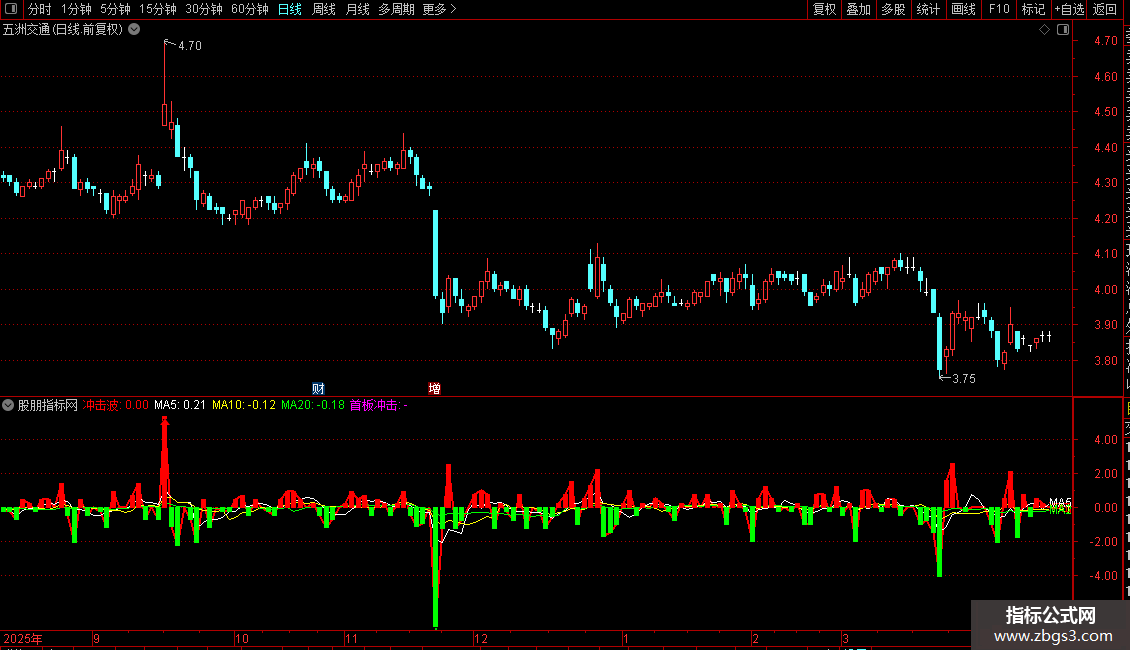Screen dimensions: 1130x650
Task: Open the 多股 multi-stock view
Action: [x=894, y=9]
